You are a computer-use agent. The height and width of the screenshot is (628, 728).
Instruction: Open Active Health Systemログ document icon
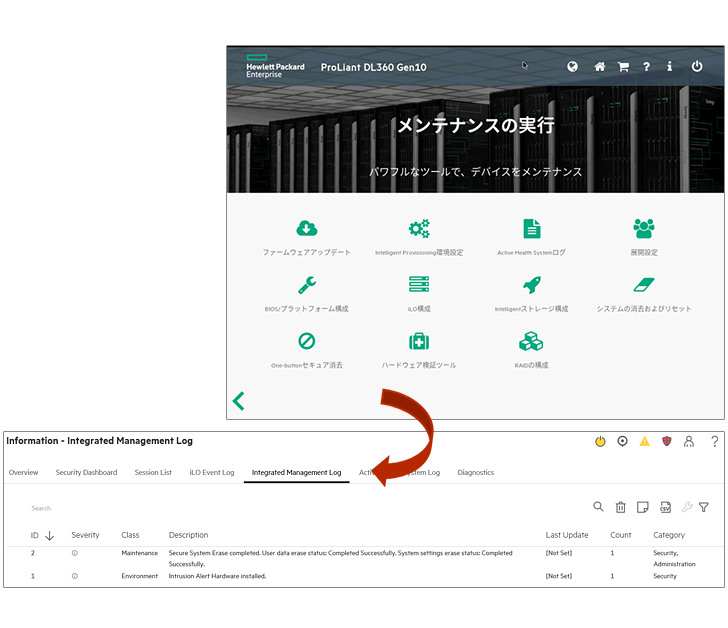point(532,228)
